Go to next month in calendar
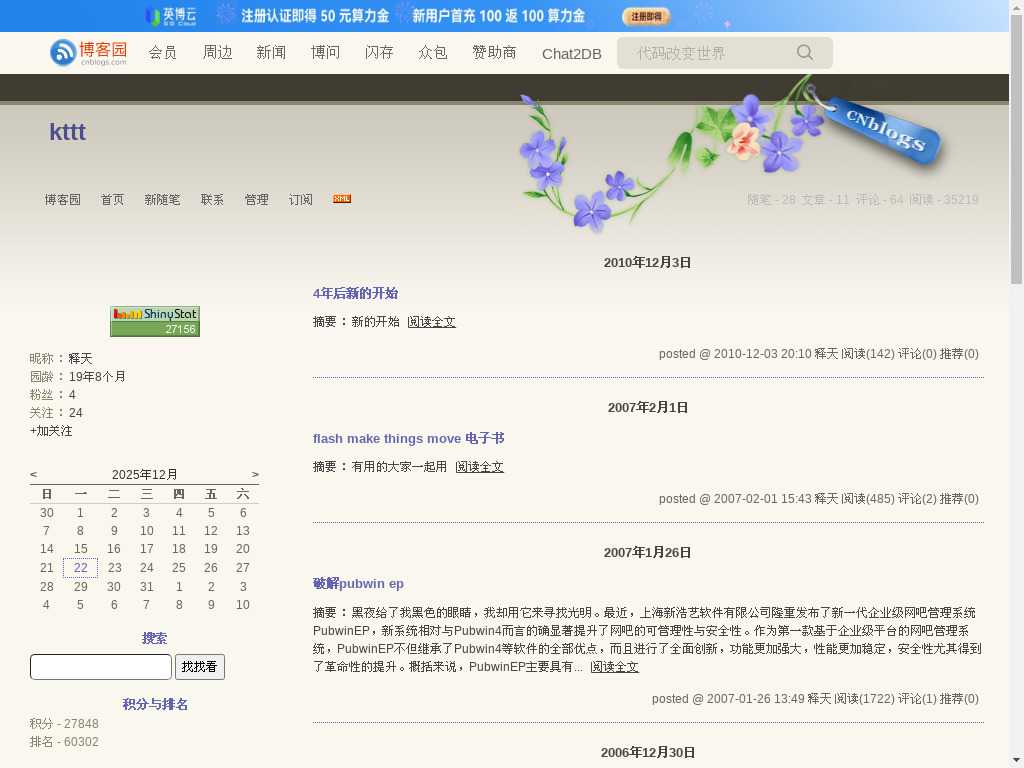 (x=255, y=475)
